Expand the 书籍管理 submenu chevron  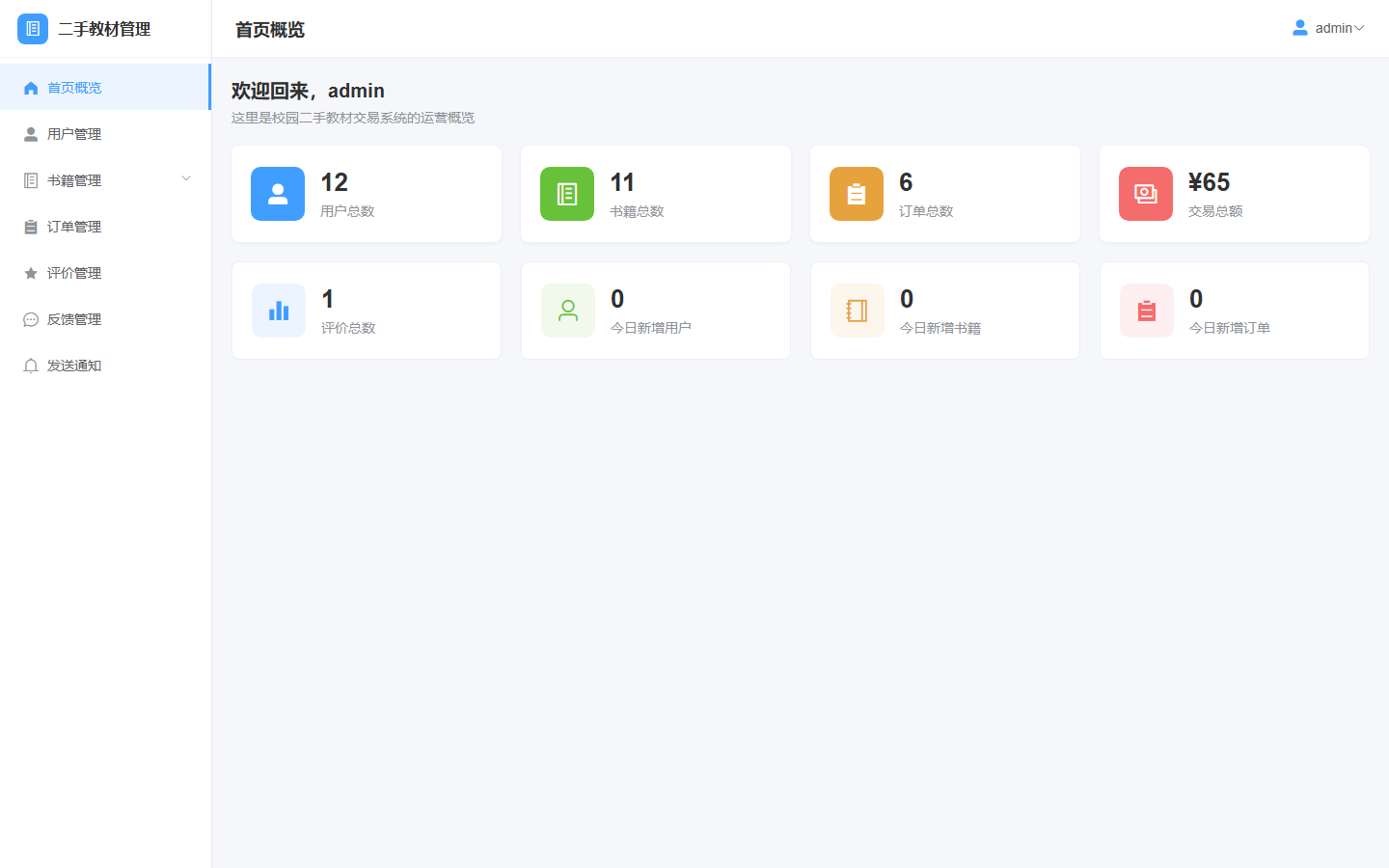click(186, 178)
